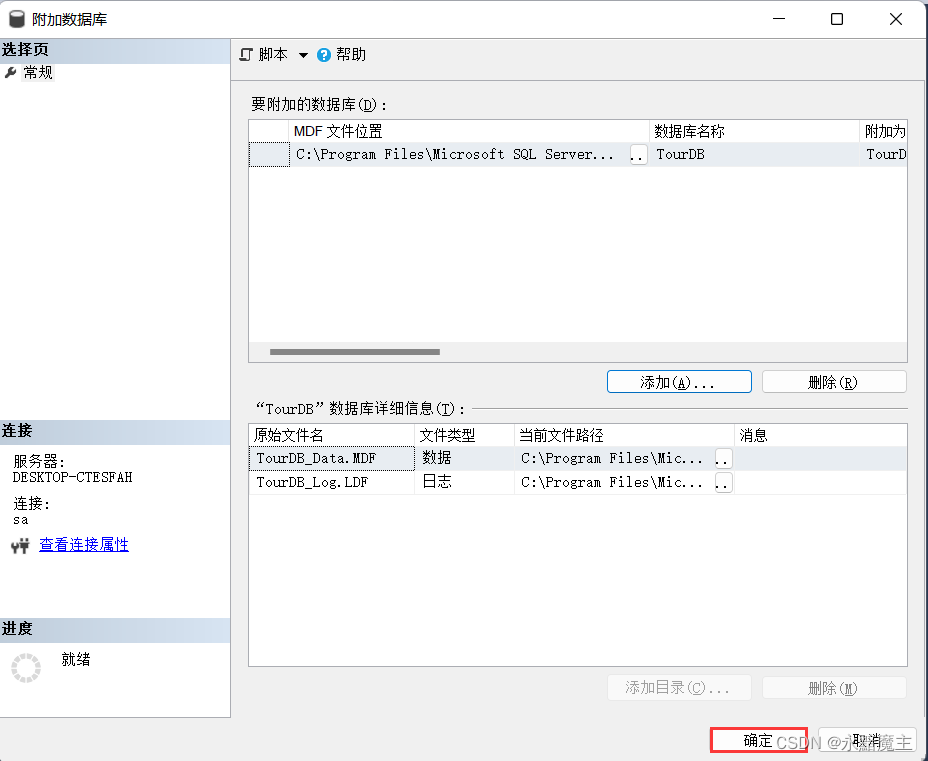The image size is (928, 761).
Task: Browse path for the TourDB_Data.MDF row
Action: [x=723, y=459]
